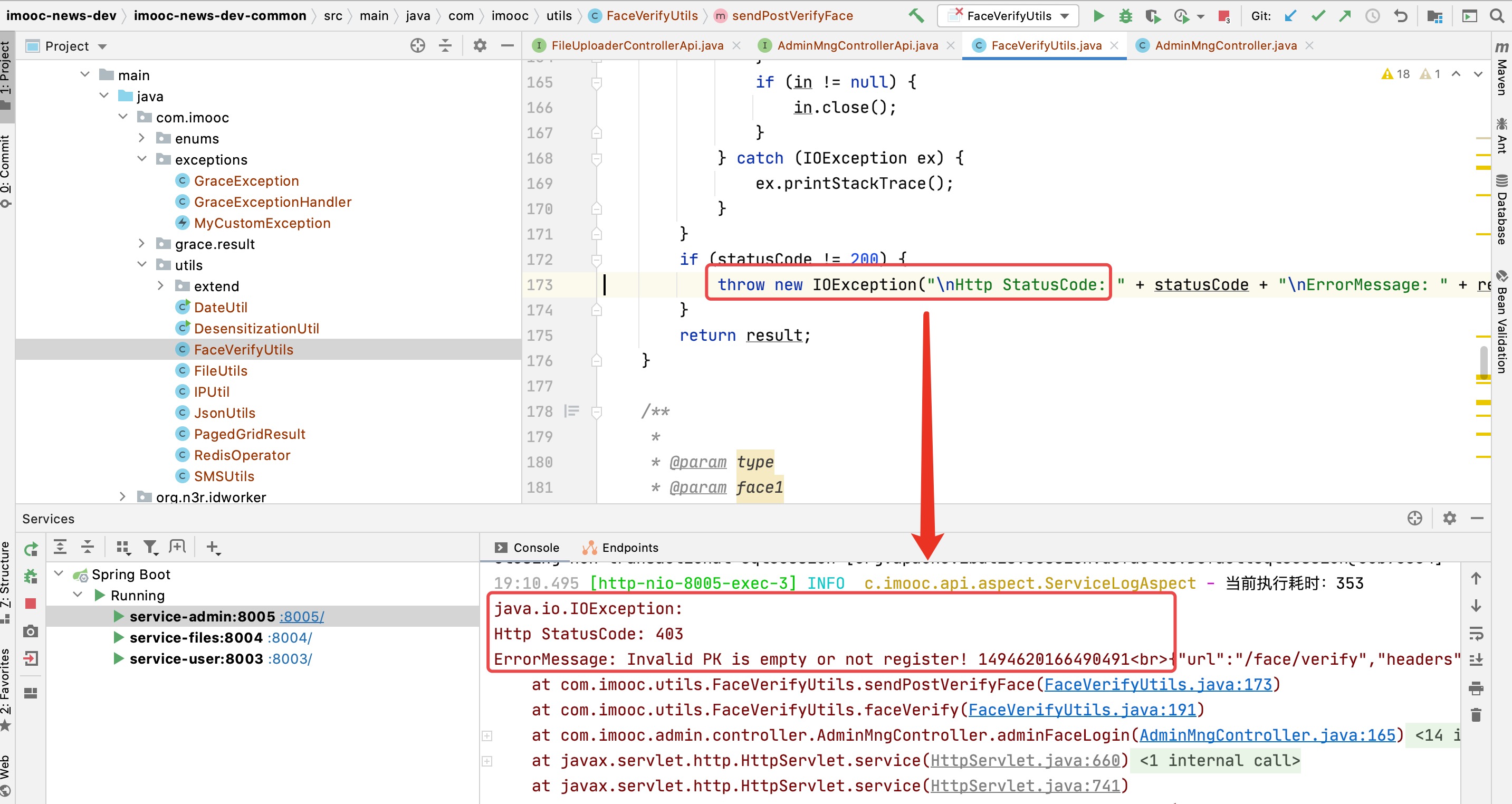Collapse the exceptions folder in project tree
This screenshot has width=1512, height=804.
141,159
